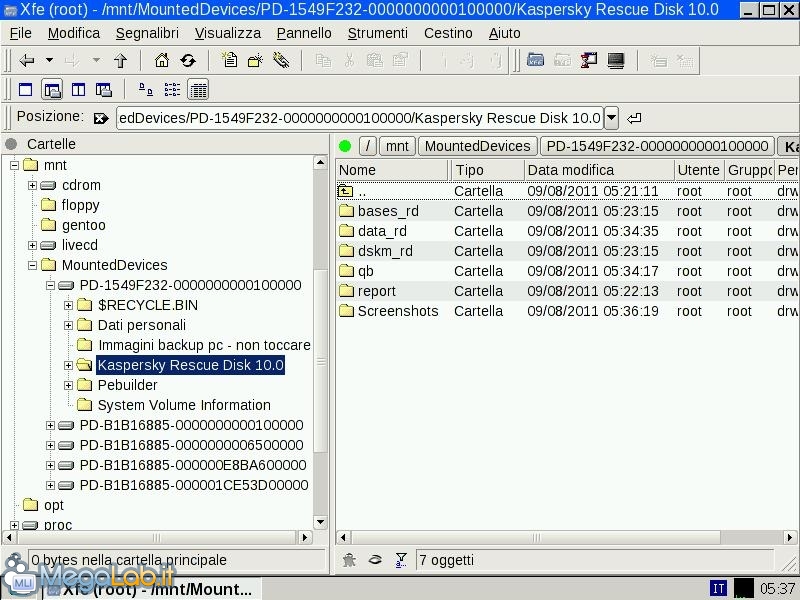Select the Screenshots folder in file list
The width and height of the screenshot is (800, 600).
click(397, 311)
